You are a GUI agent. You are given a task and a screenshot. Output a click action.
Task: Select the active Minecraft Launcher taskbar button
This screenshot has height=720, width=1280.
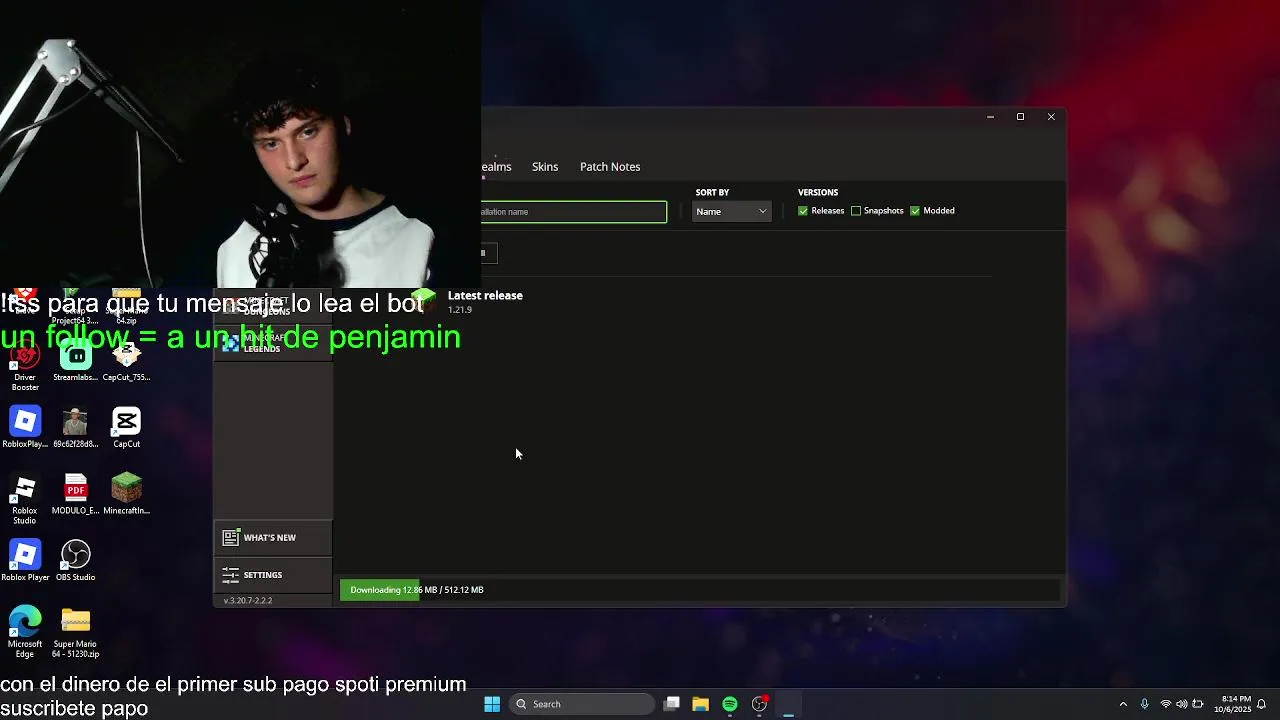coord(789,704)
